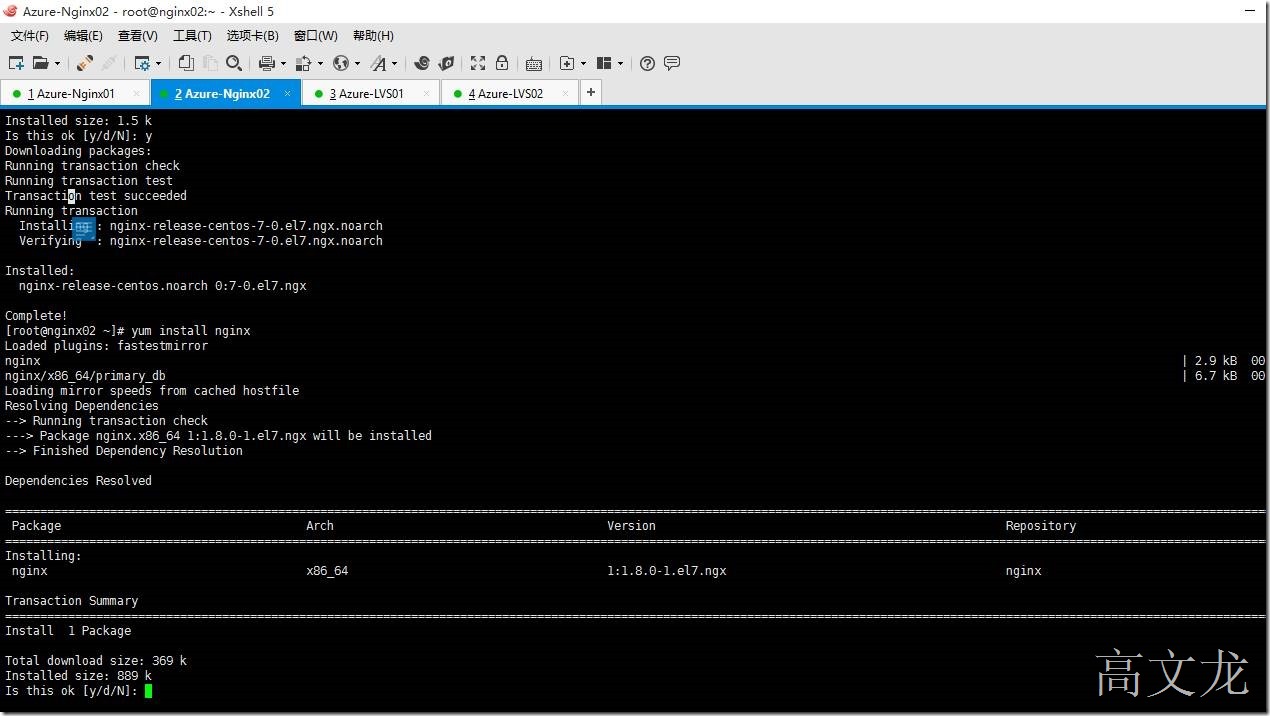Open the 帮助(H) menu
Image resolution: width=1270 pixels, height=716 pixels.
click(373, 36)
